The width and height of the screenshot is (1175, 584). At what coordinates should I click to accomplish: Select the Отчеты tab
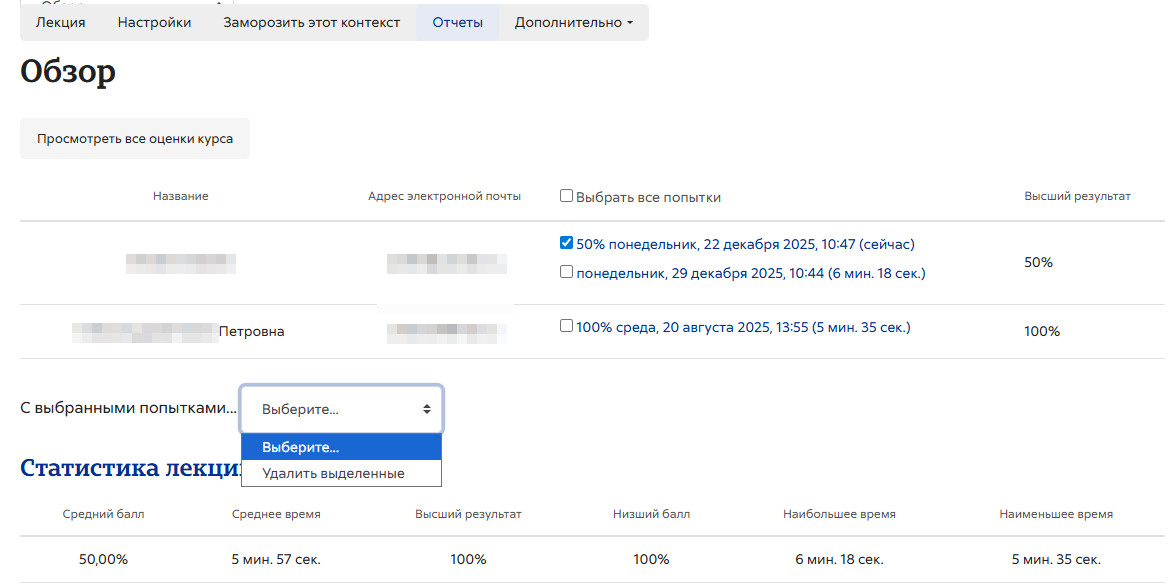(x=457, y=22)
